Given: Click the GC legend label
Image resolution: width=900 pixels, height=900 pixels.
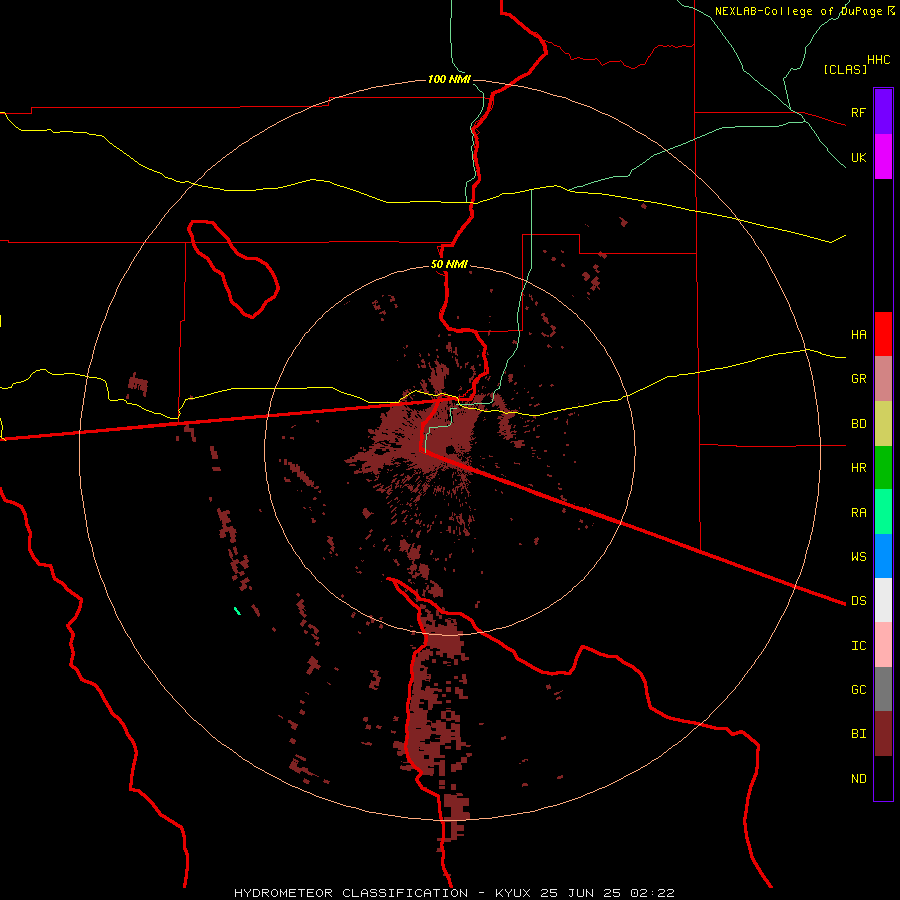Looking at the screenshot, I should click(x=858, y=690).
